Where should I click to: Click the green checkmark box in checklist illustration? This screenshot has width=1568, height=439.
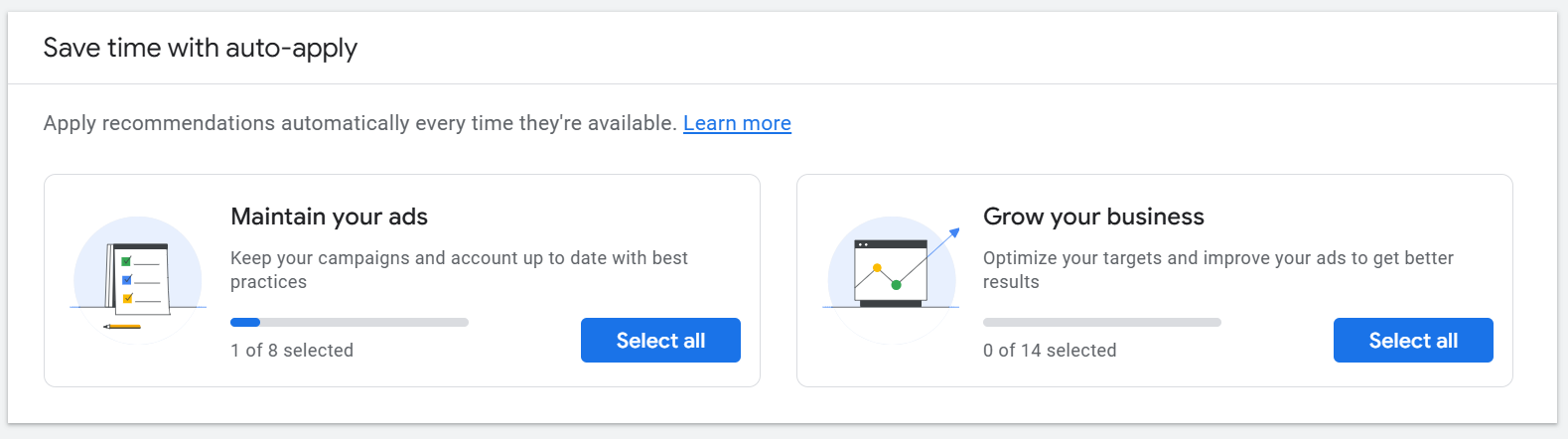click(x=126, y=262)
